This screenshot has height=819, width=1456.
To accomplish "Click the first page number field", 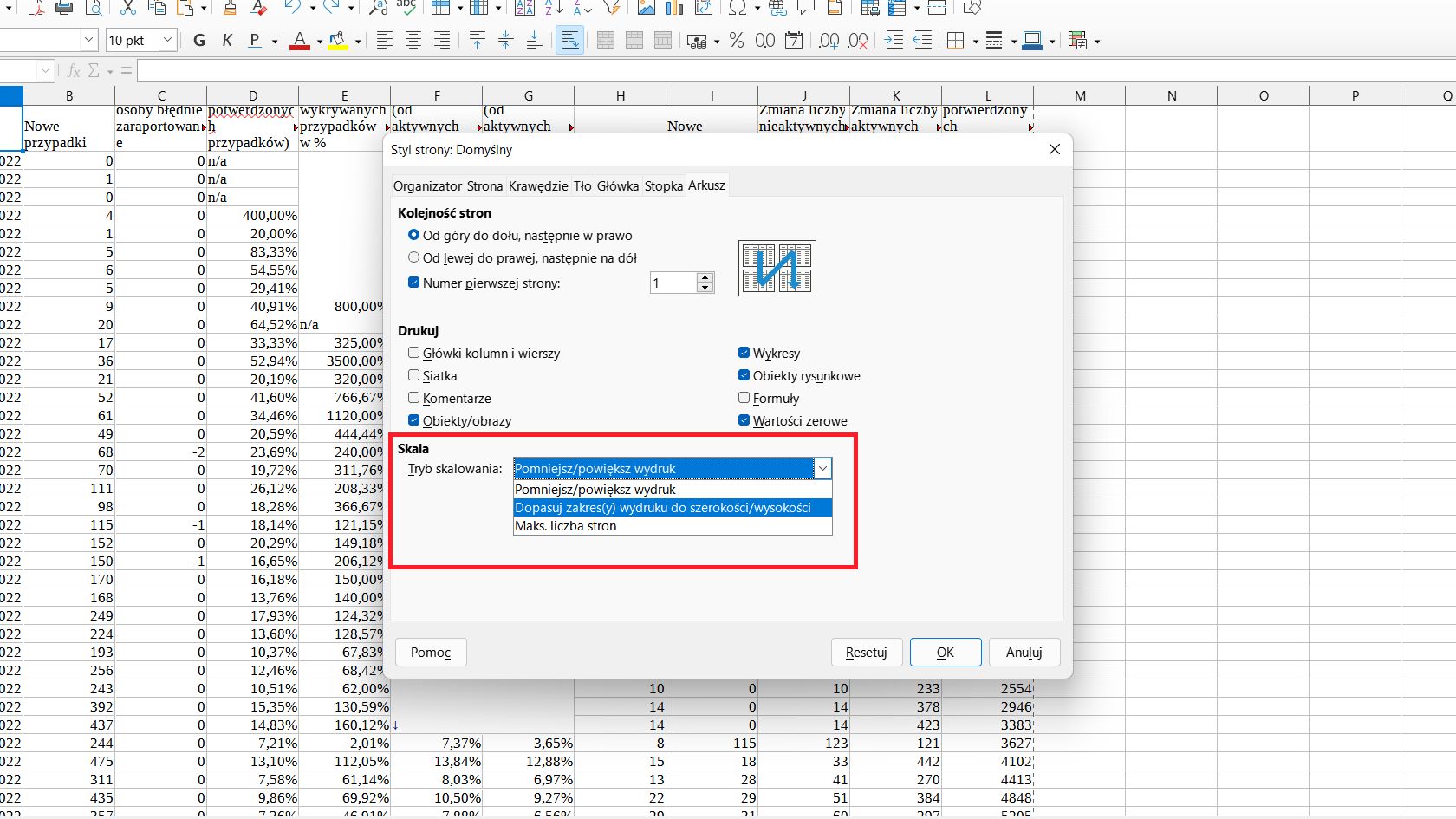I will pyautogui.click(x=673, y=283).
